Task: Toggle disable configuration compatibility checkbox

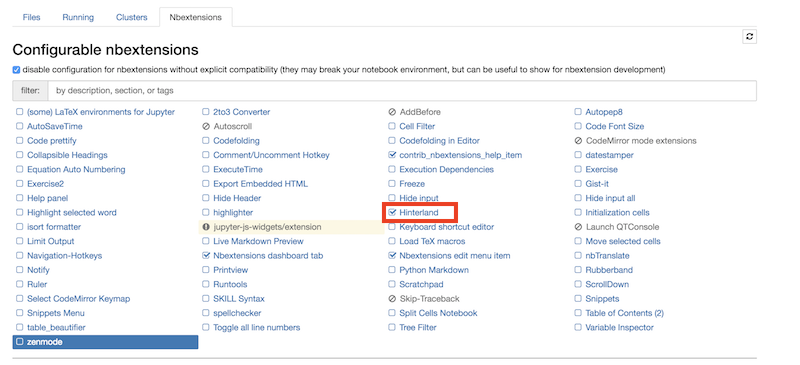Action: click(16, 70)
